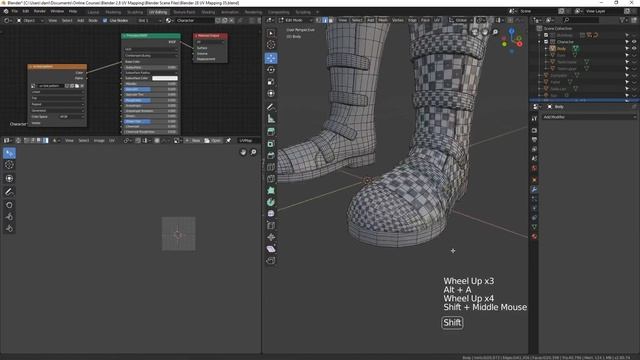This screenshot has width=640, height=360.
Task: Toggle visibility eye for Body object
Action: tap(634, 48)
